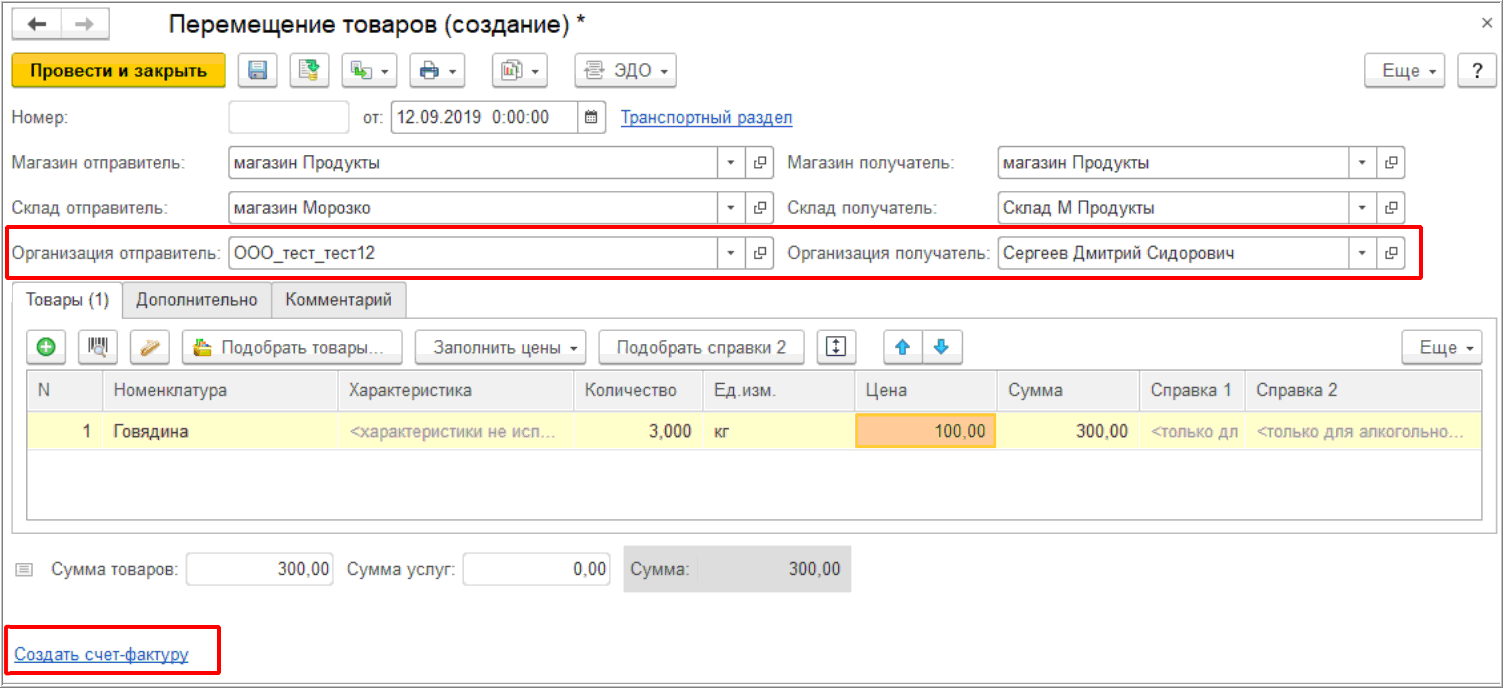Switch to the Дополнительно tab
Screen dimensions: 1505x688
tap(197, 299)
